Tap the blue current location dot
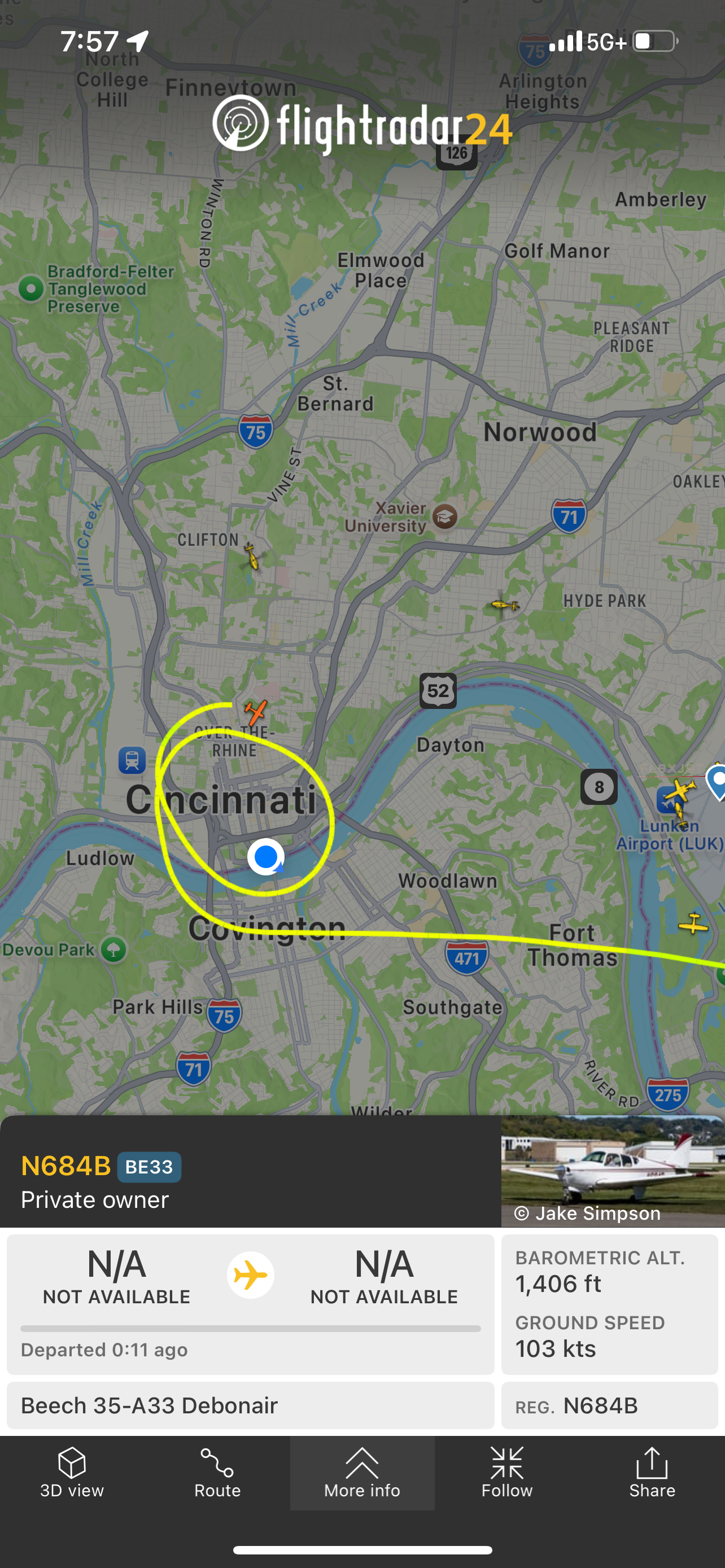The height and width of the screenshot is (1568, 725). [266, 856]
